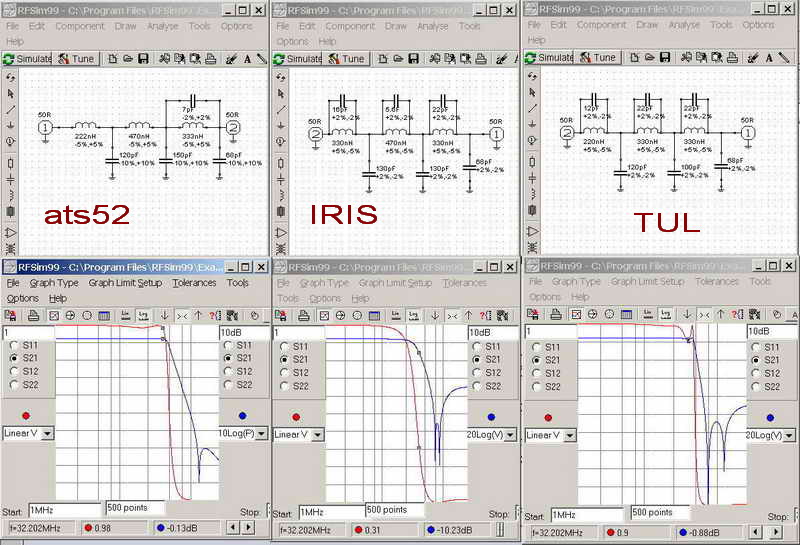Pick the resistor component in ats52 window
The height and width of the screenshot is (545, 800).
coord(11,164)
